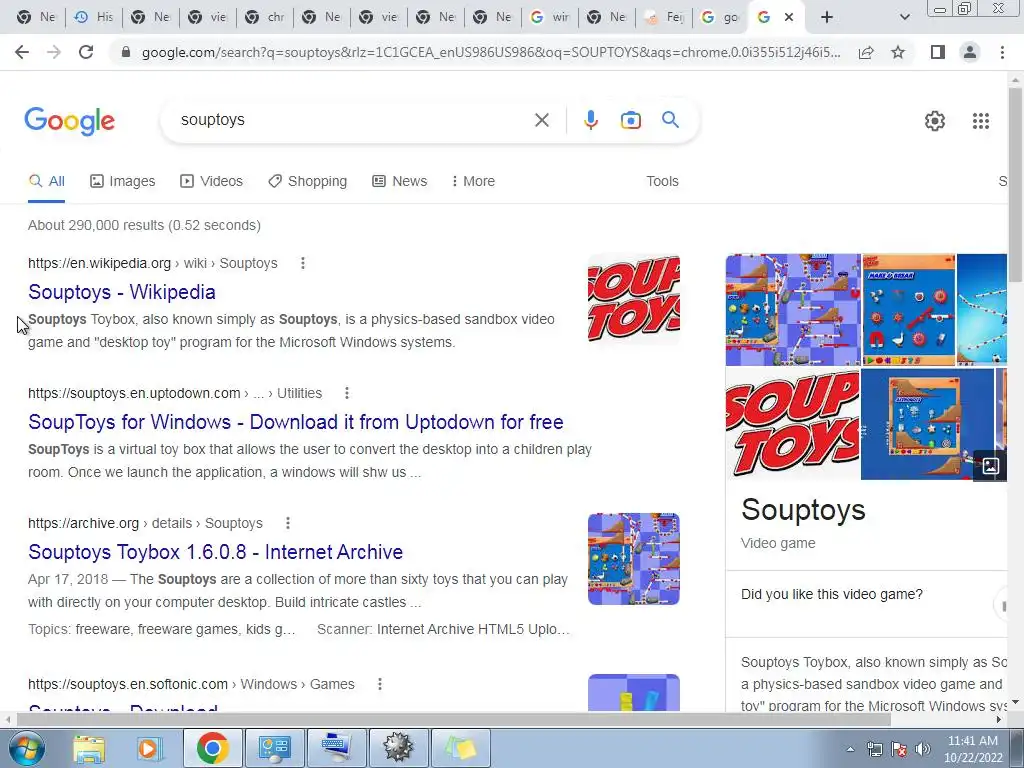The width and height of the screenshot is (1024, 768).
Task: Switch to Shopping results tab
Action: pos(308,181)
